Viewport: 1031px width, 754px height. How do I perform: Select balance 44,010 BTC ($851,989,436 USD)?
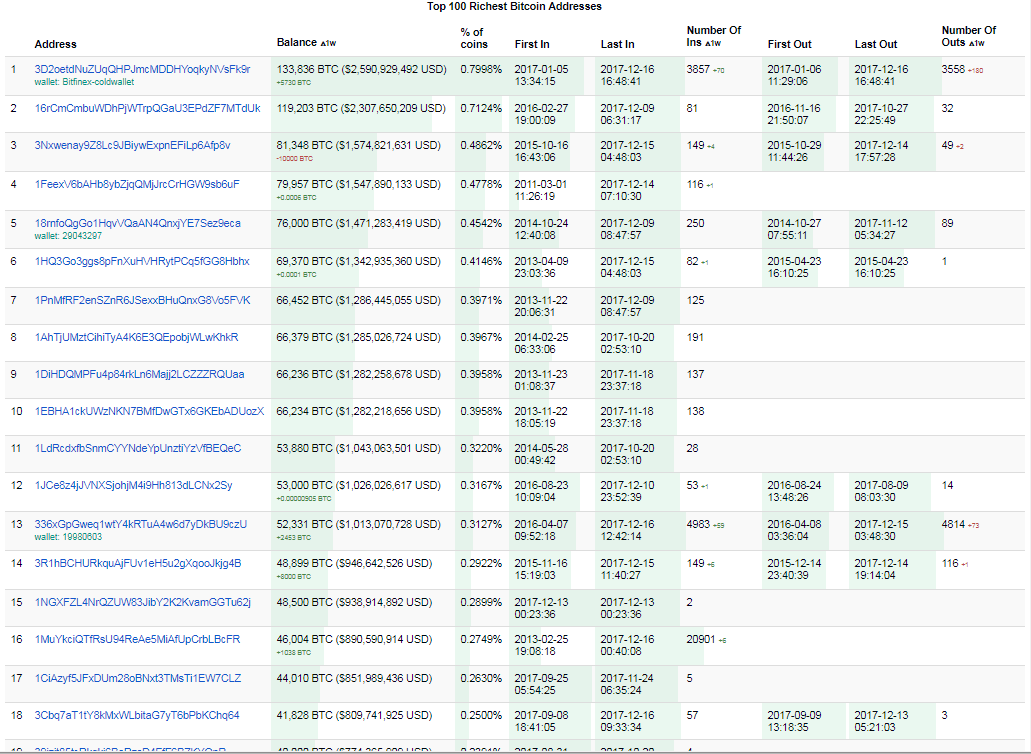point(354,678)
